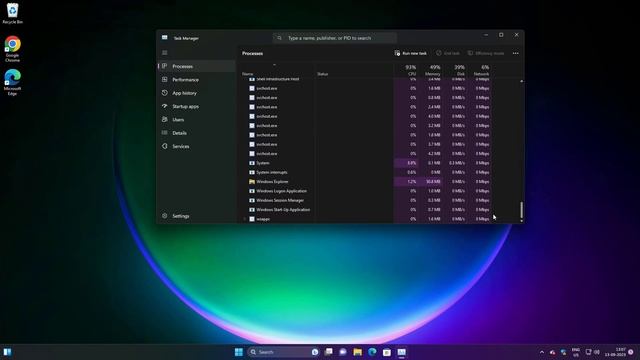Open the Chat app from the taskbar
This screenshot has height=360, width=640.
[x=343, y=352]
